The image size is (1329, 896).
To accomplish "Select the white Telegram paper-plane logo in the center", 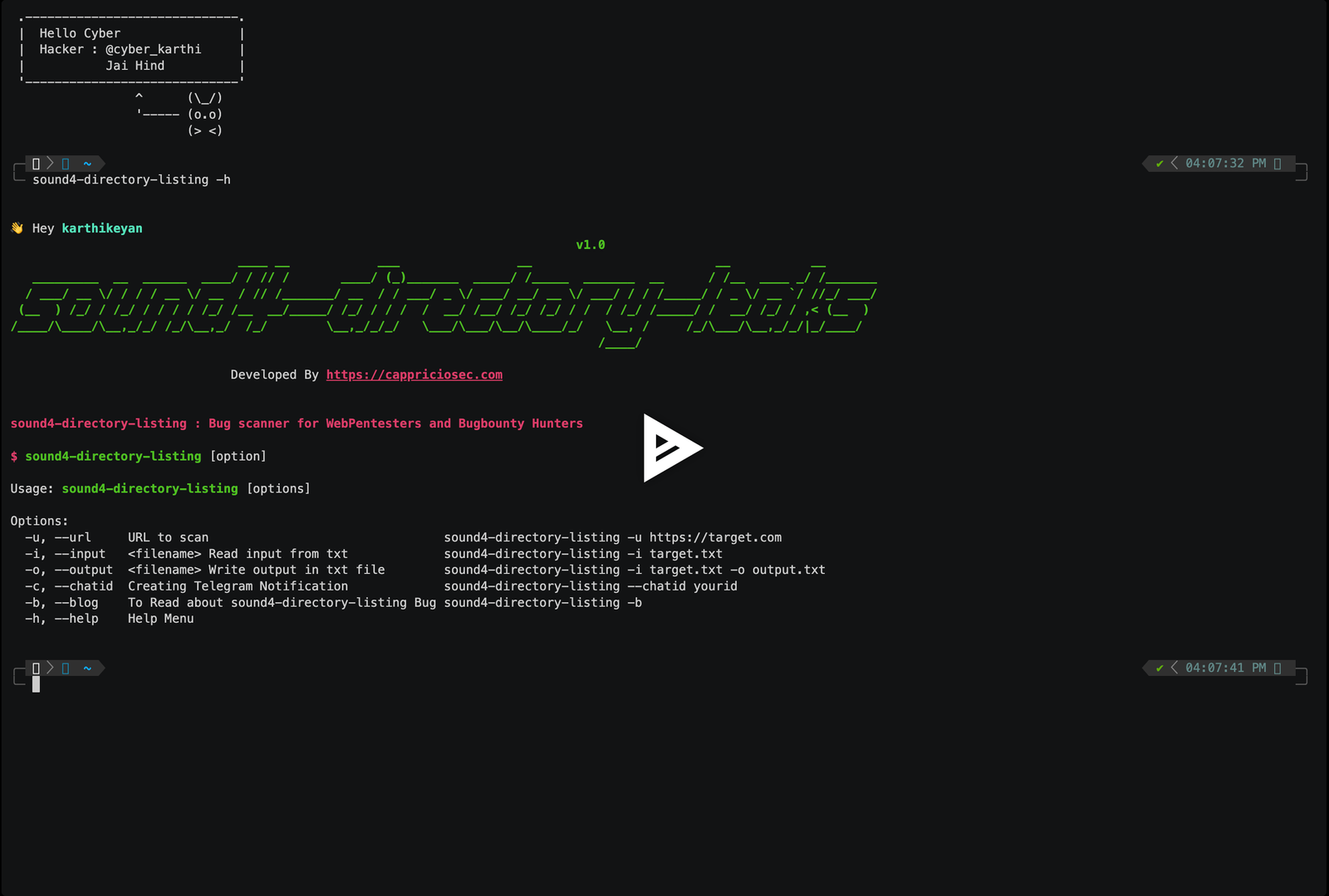I will click(x=671, y=448).
